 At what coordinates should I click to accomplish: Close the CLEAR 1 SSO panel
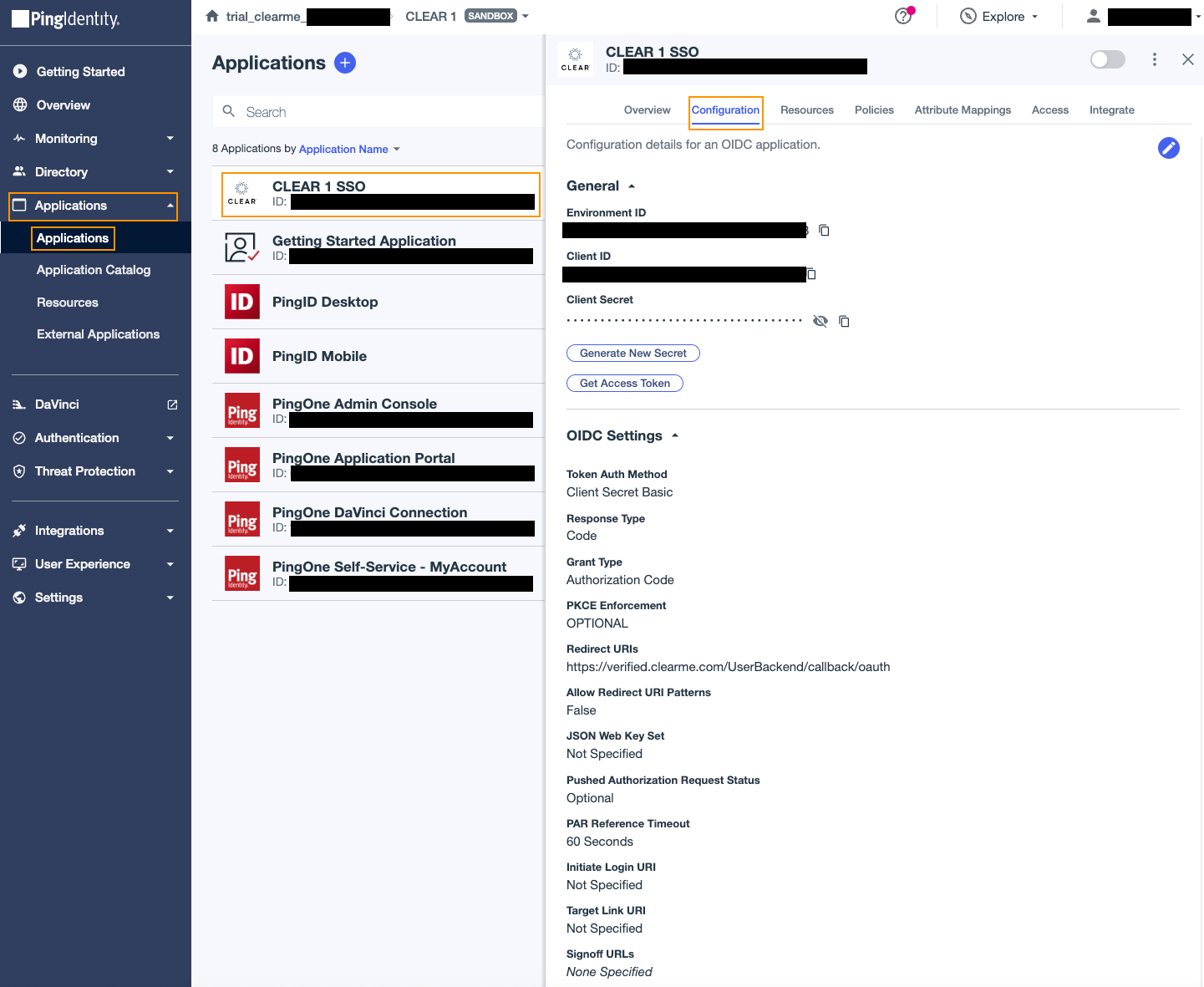pyautogui.click(x=1187, y=59)
